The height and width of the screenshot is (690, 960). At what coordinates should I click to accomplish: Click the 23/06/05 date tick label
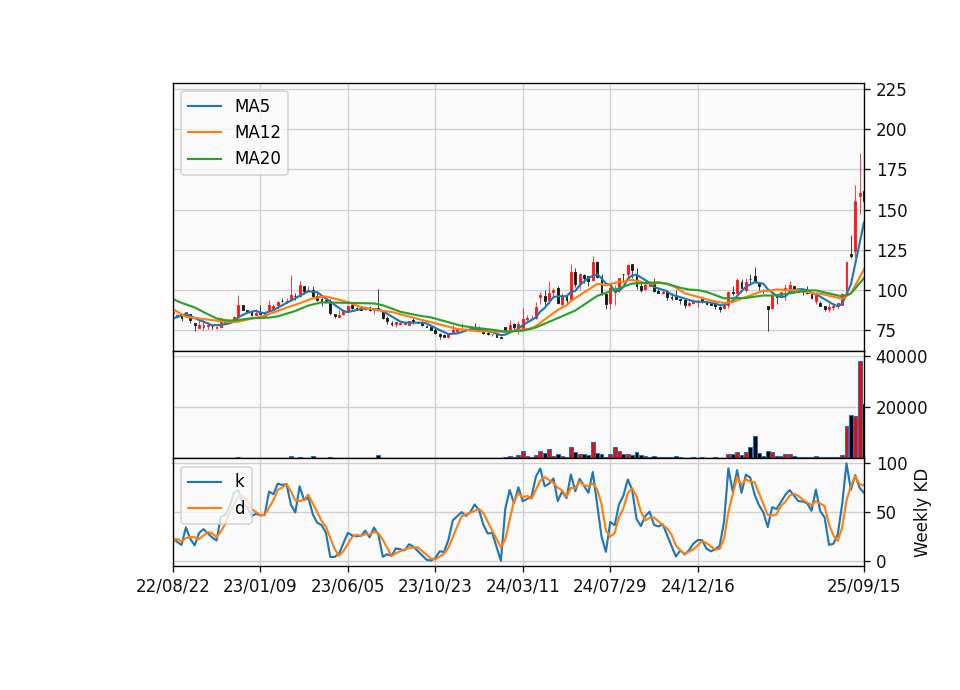pos(348,586)
